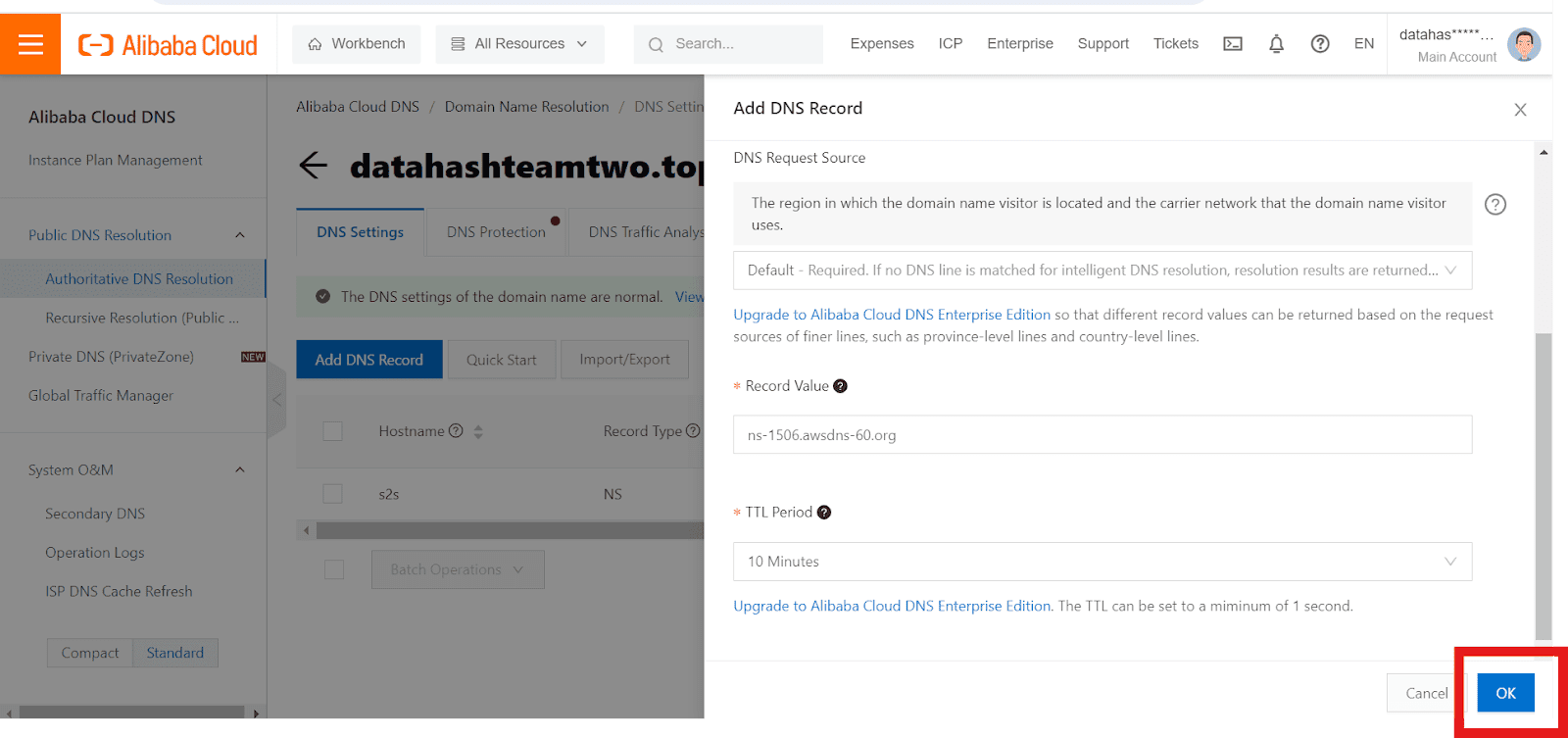1568x738 pixels.
Task: Open the Batch Operations dropdown
Action: 458,569
